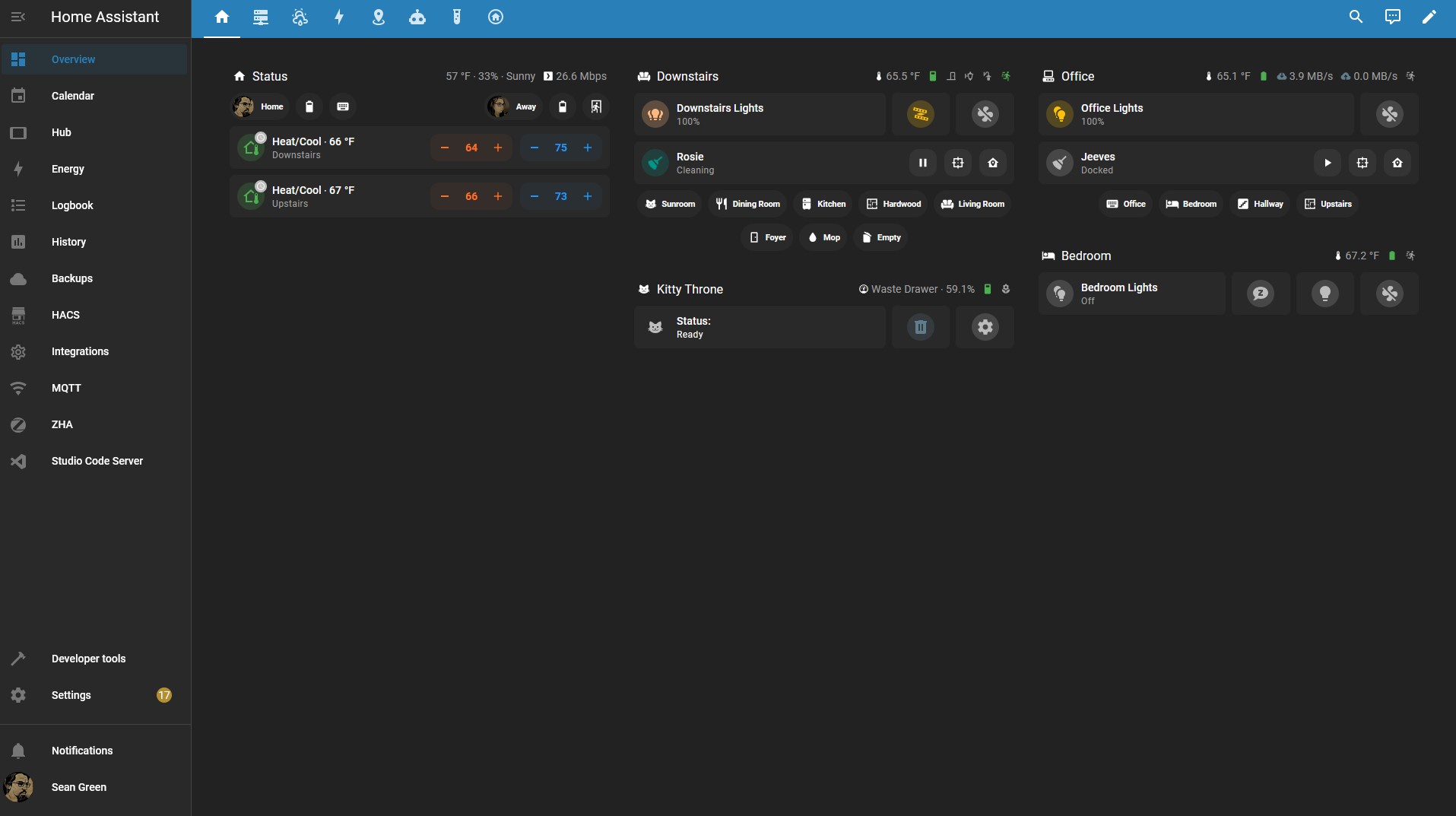Click the Home person chip
Image resolution: width=1456 pixels, height=816 pixels.
point(260,106)
